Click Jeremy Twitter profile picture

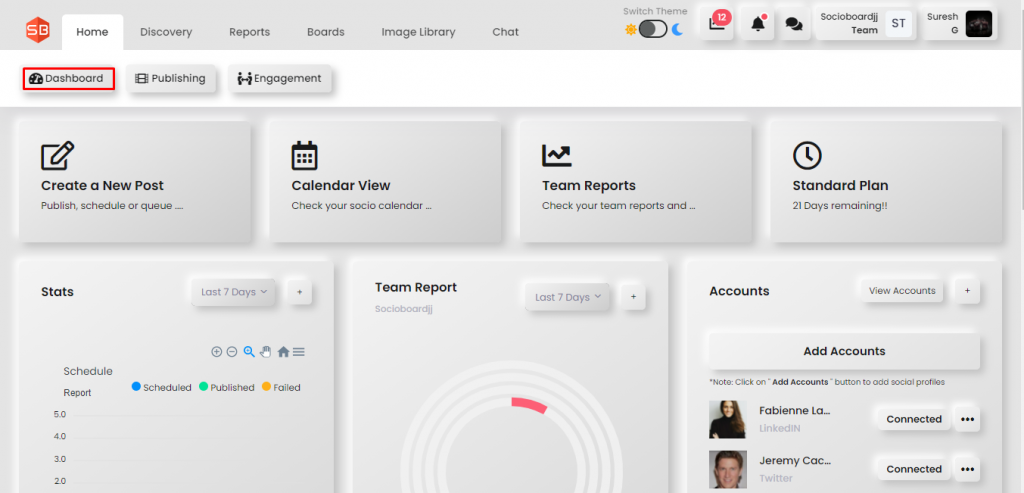[728, 469]
